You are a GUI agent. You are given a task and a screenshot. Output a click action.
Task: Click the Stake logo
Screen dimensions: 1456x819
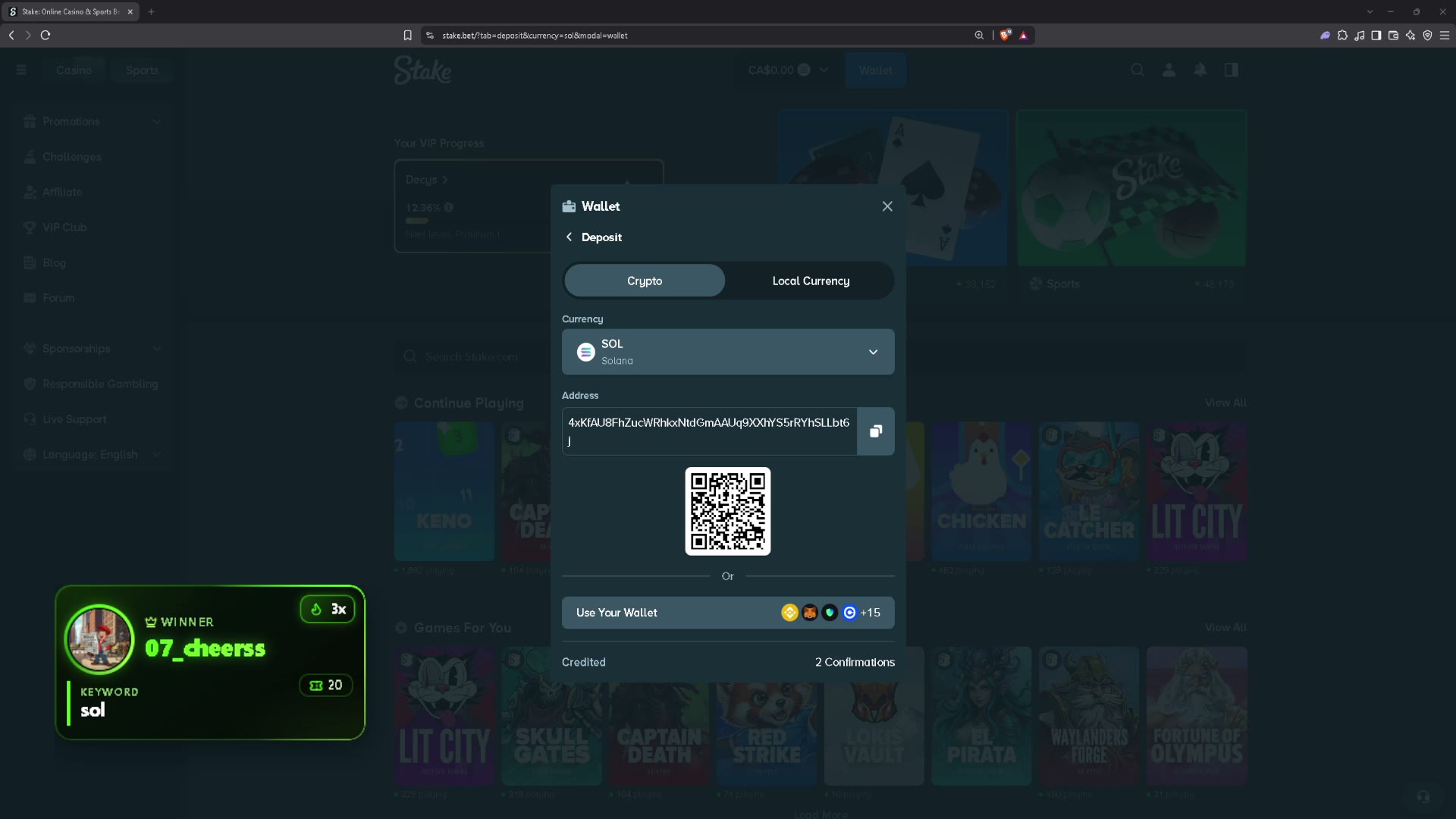pos(422,71)
